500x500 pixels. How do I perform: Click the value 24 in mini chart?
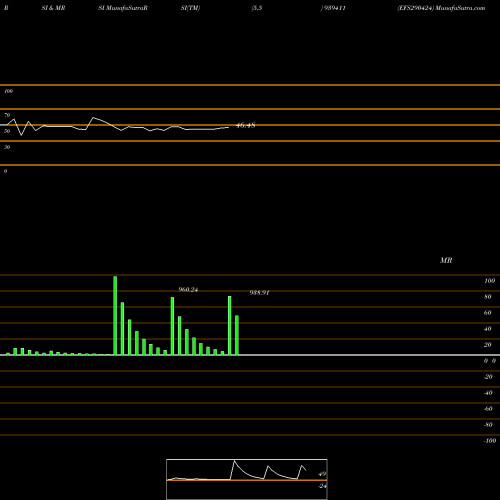point(322,486)
